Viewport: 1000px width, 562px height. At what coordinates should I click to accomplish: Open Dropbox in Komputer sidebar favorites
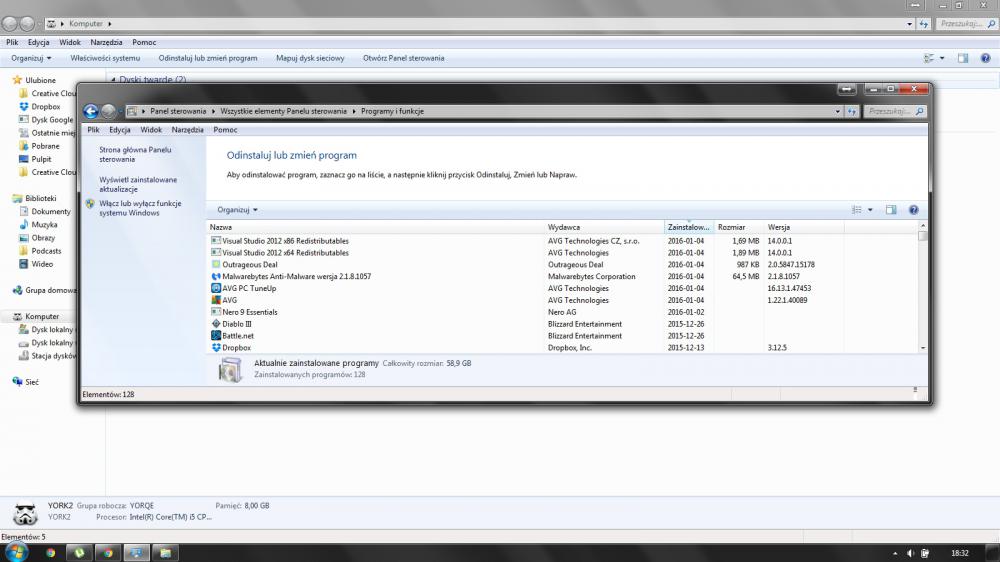(x=45, y=107)
